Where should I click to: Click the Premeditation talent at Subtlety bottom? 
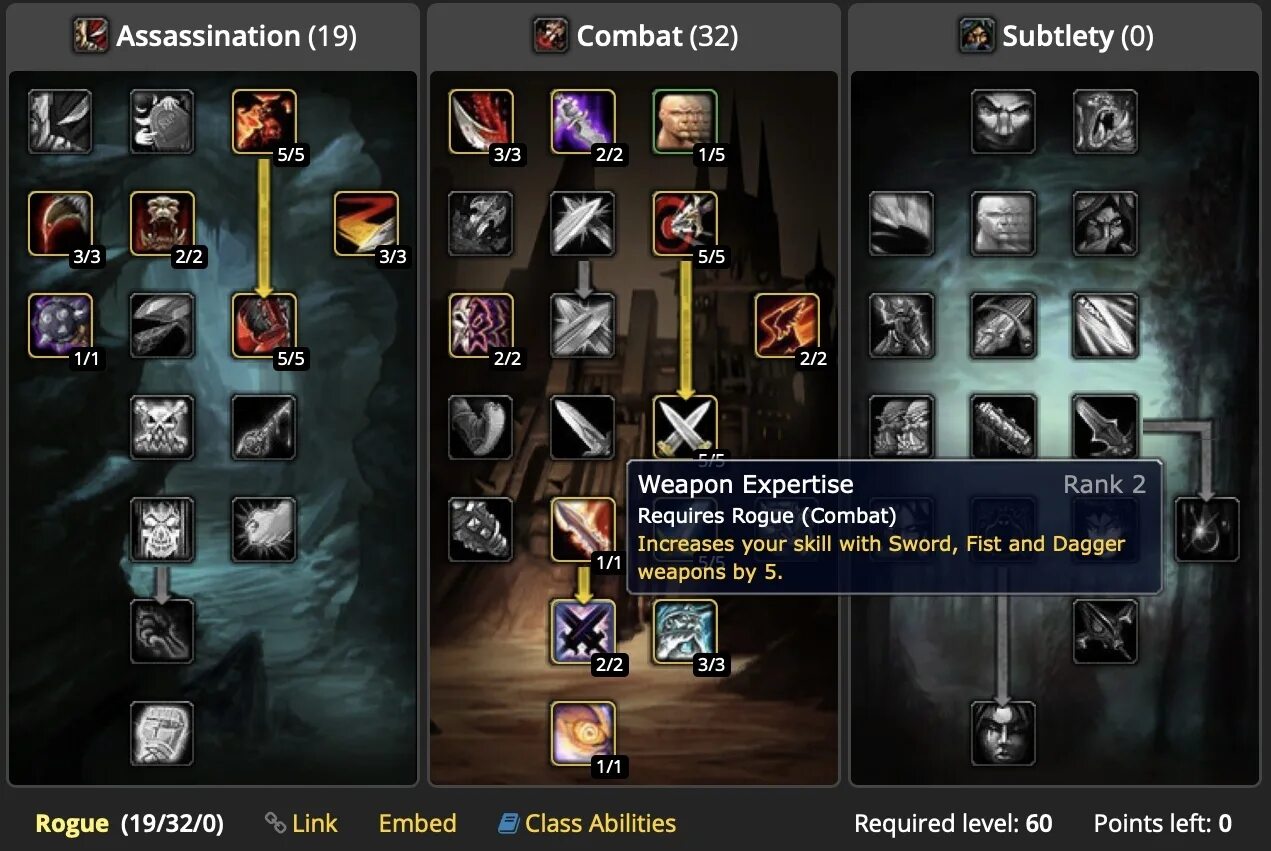point(1003,734)
